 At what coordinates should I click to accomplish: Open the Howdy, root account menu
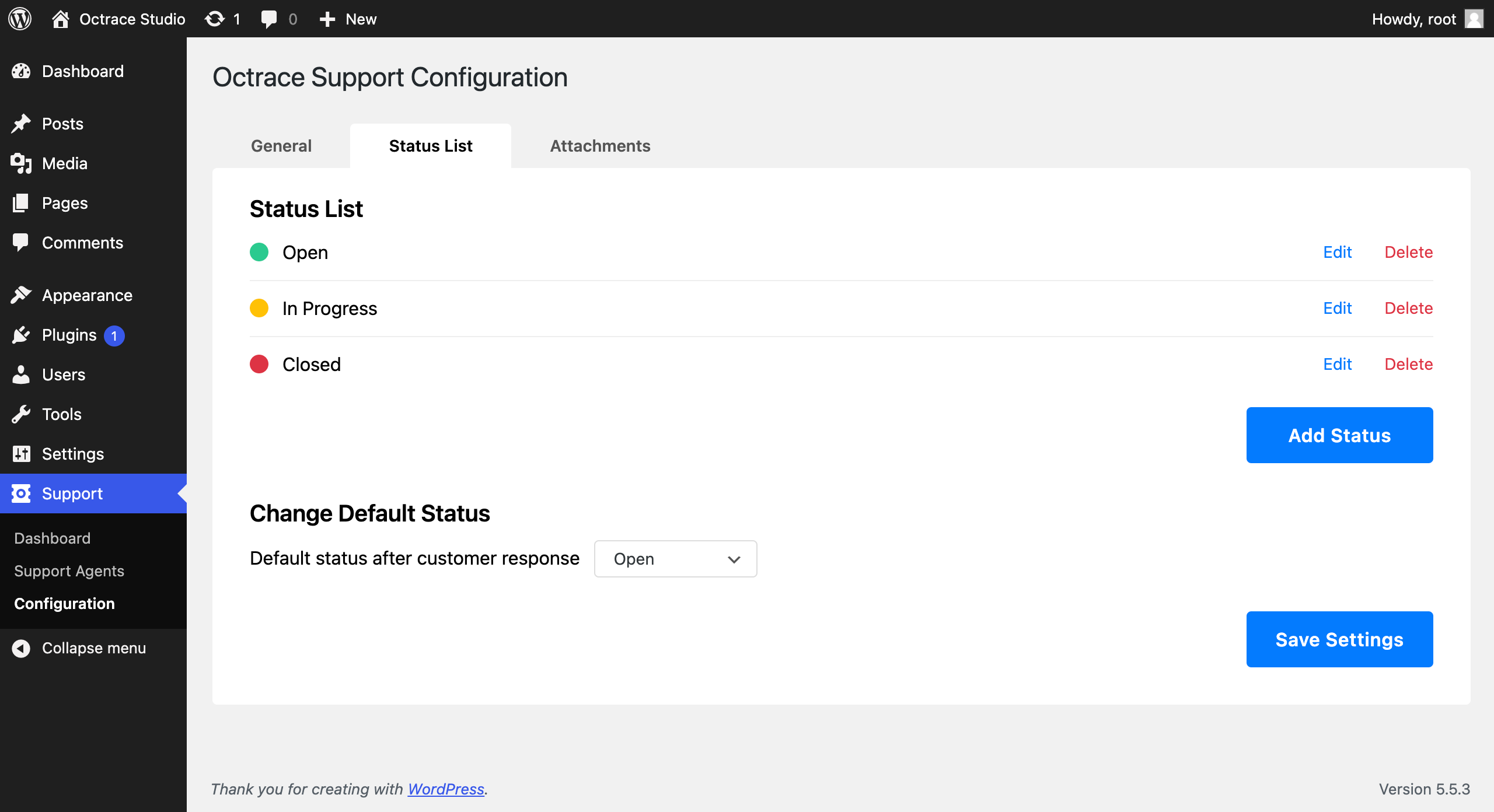point(1413,19)
